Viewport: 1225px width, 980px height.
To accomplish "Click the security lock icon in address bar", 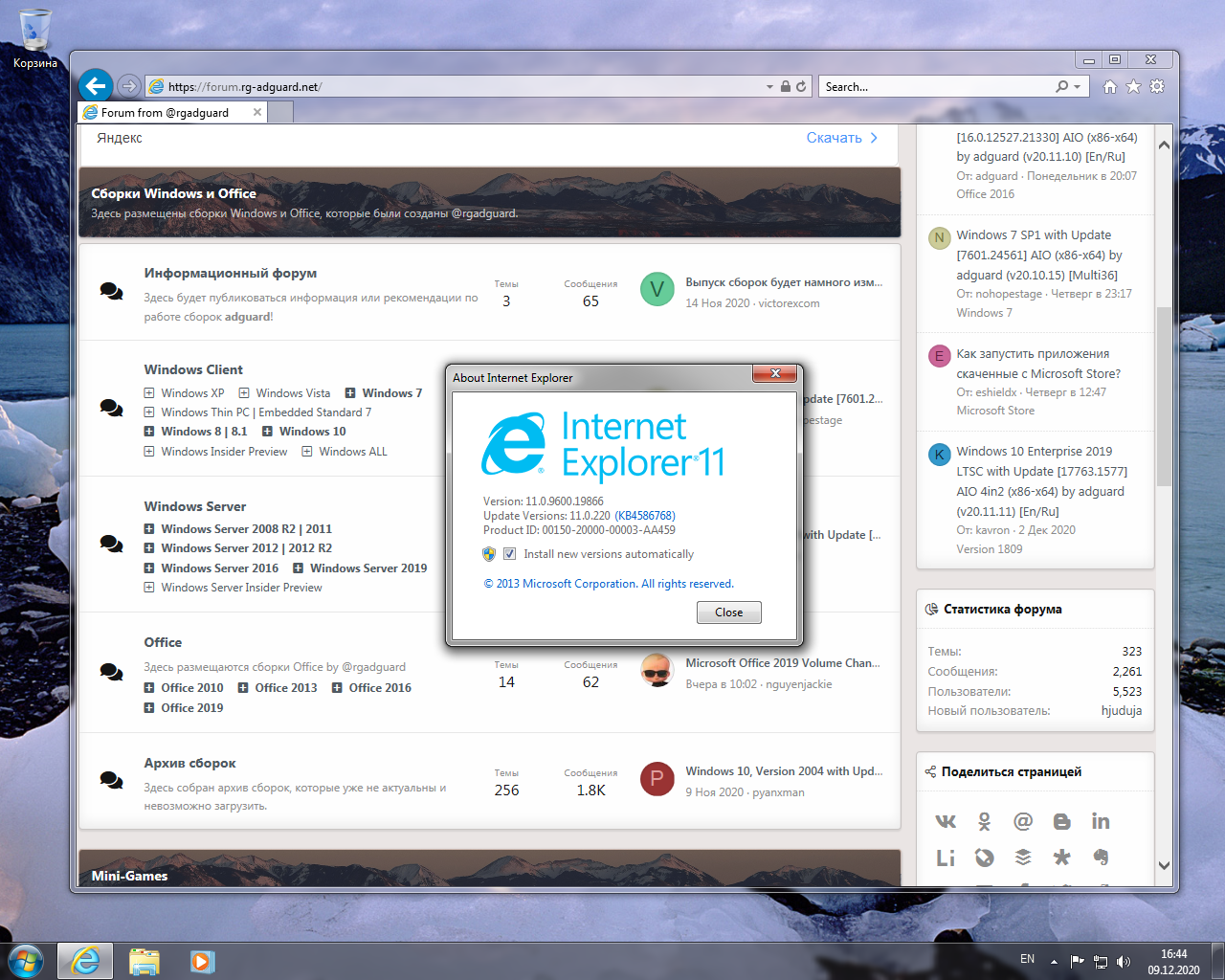I will click(786, 86).
